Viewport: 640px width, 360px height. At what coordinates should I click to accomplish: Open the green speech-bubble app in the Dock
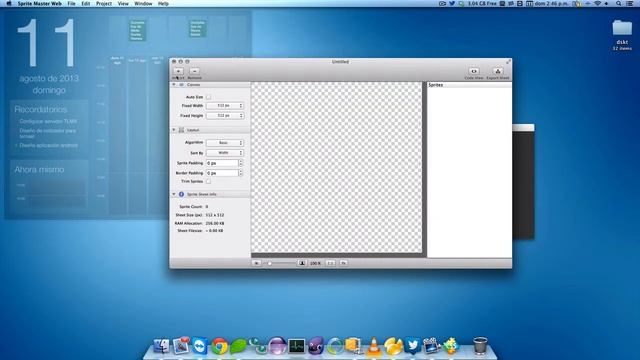238,346
